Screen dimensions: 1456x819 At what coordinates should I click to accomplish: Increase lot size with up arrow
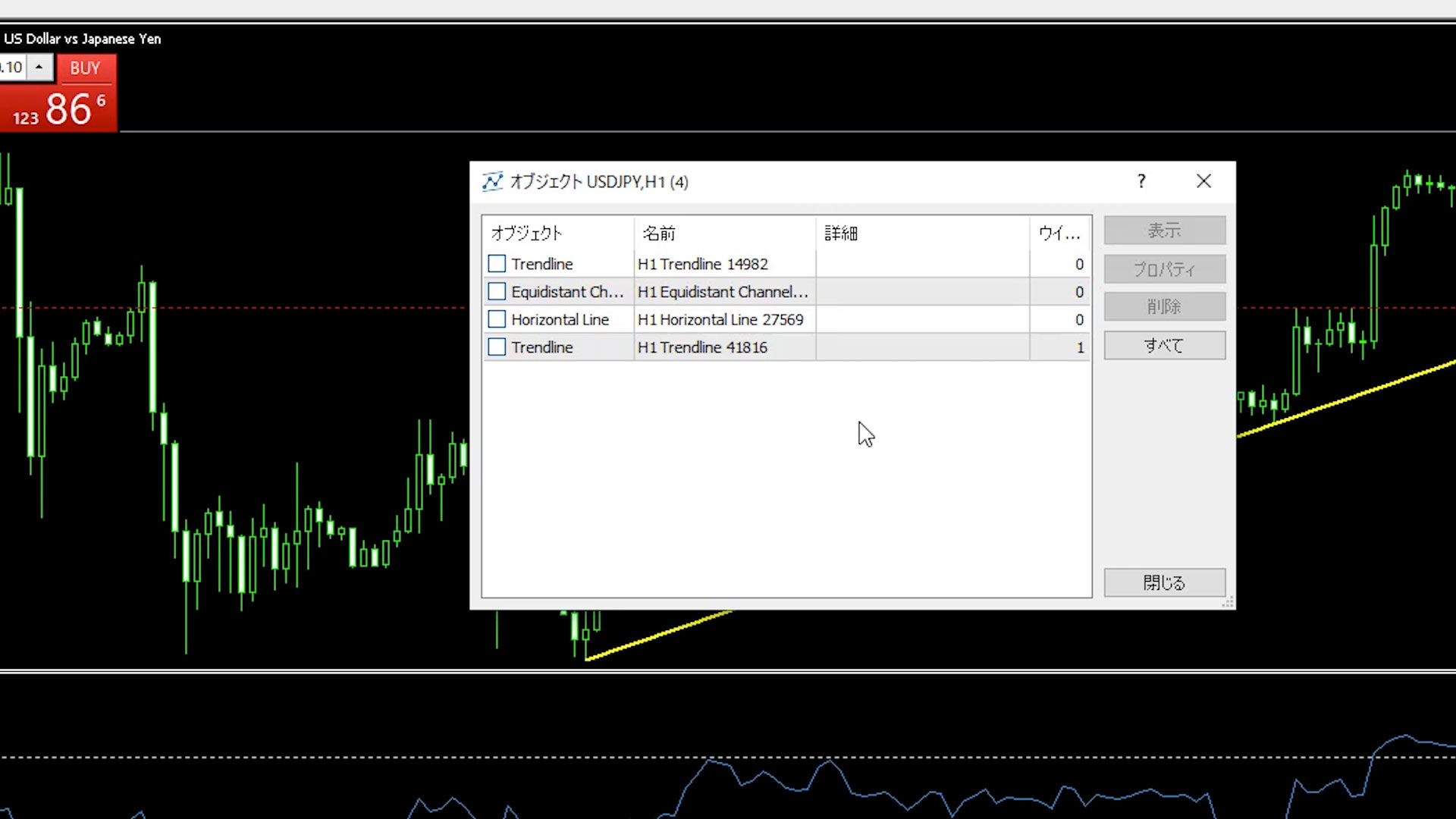[x=39, y=67]
